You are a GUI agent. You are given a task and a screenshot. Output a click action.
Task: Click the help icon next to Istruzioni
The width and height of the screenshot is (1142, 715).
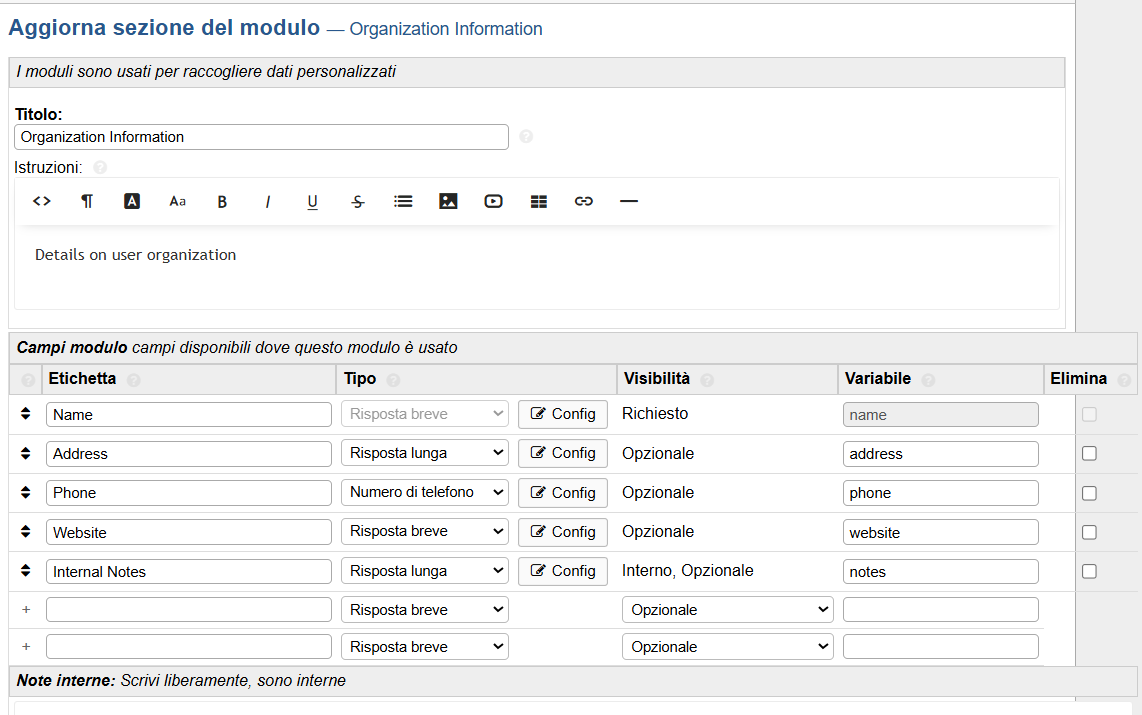click(100, 168)
